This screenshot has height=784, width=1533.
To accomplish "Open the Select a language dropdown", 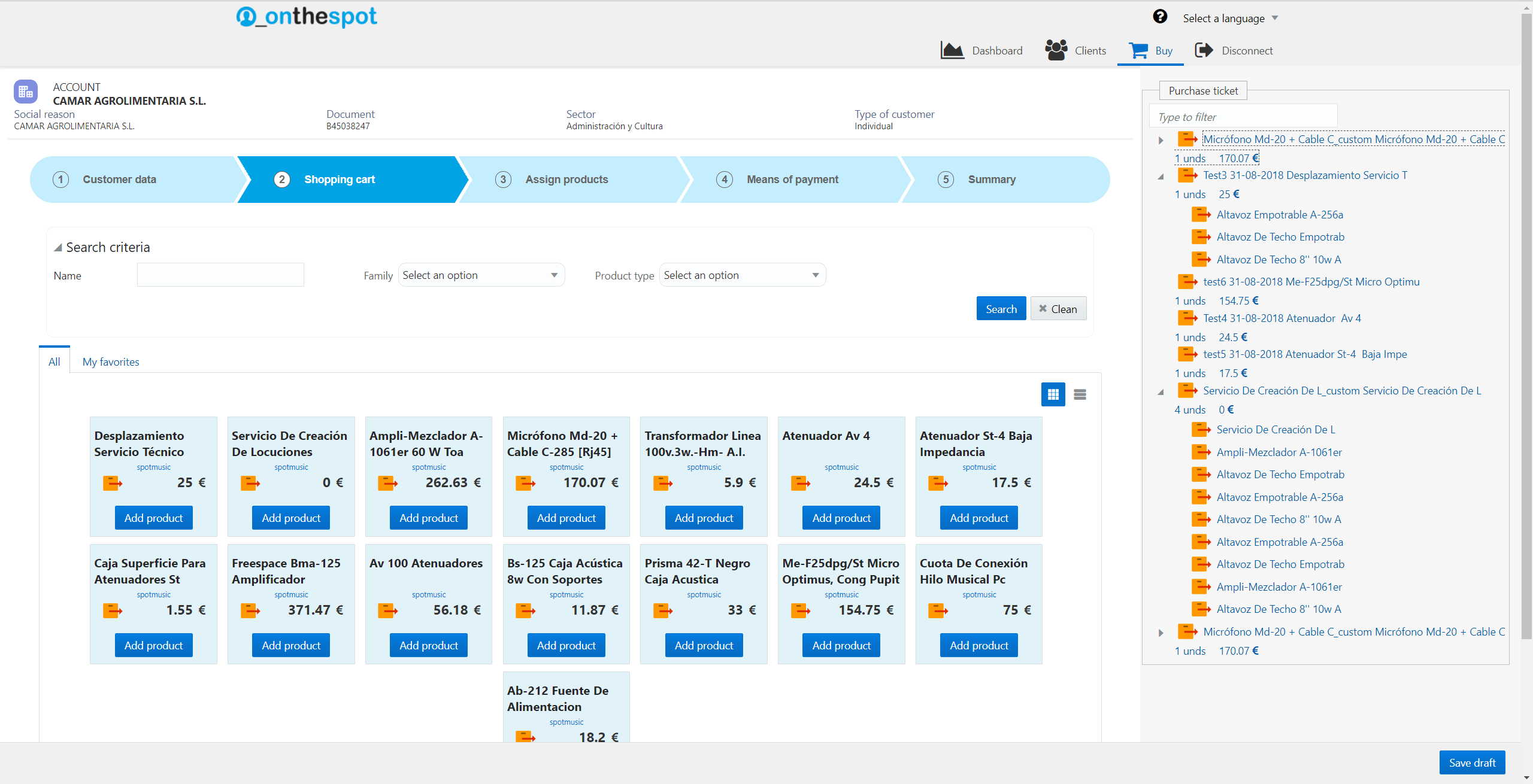I will coord(1230,19).
